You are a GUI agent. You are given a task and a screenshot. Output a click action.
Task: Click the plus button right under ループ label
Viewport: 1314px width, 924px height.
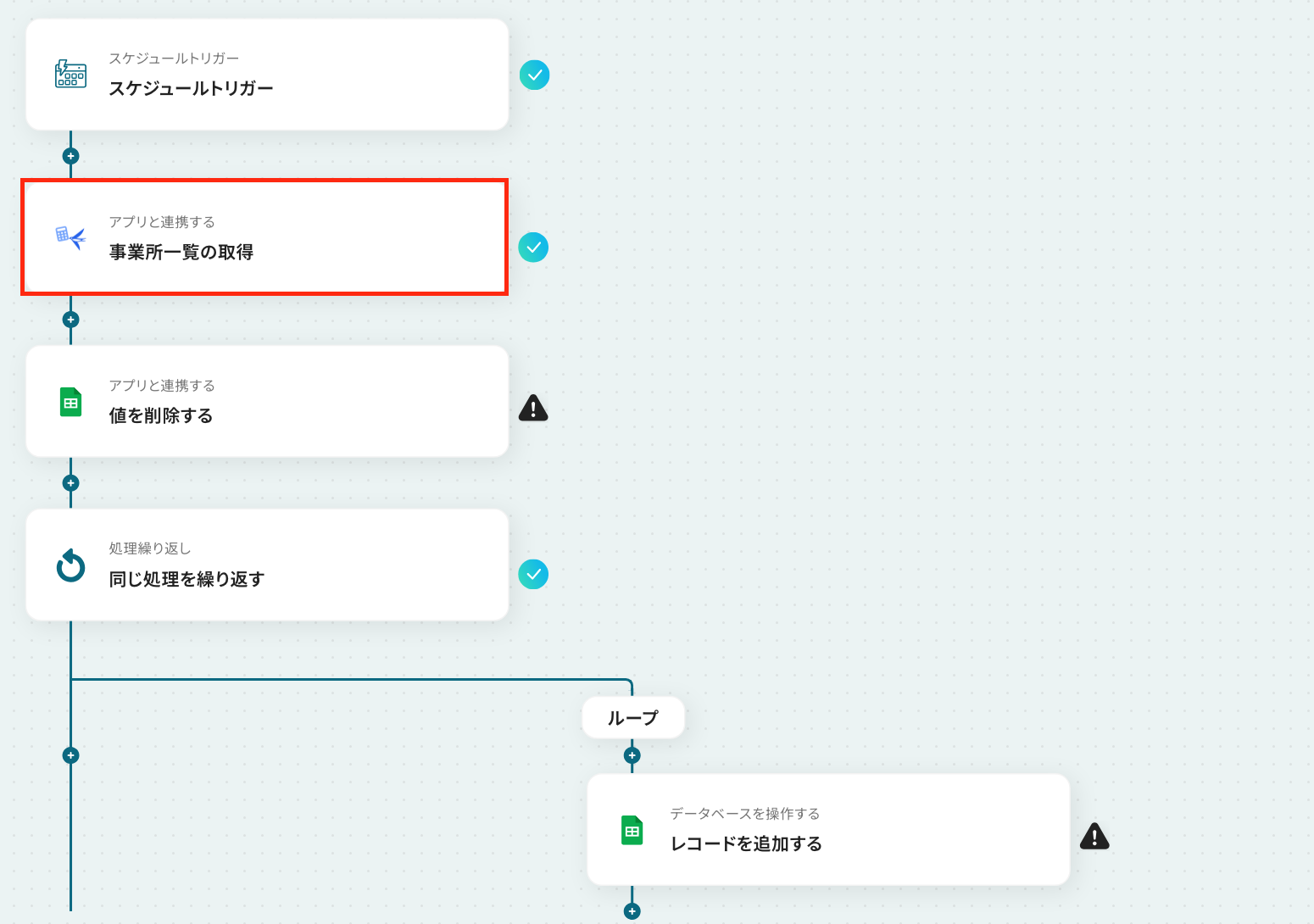[632, 755]
